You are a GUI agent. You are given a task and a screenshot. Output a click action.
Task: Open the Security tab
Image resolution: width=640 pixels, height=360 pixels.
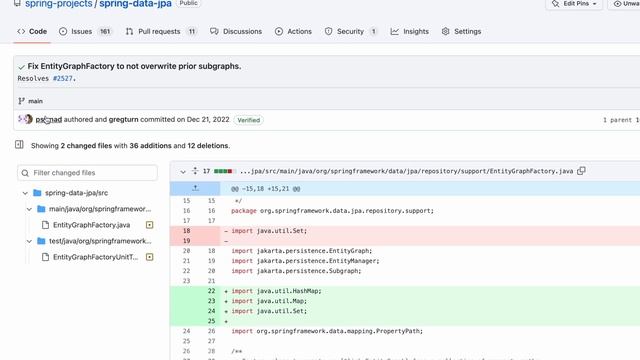click(x=351, y=31)
